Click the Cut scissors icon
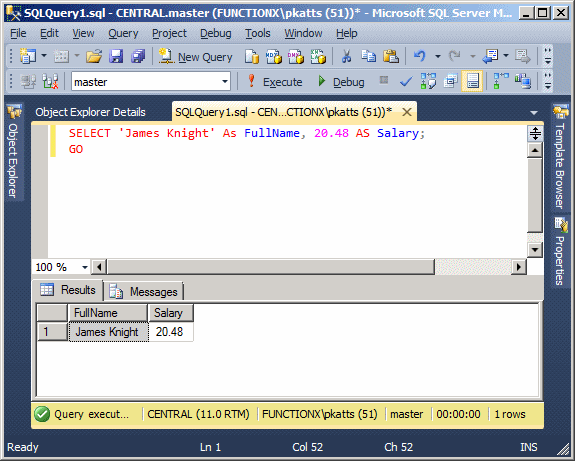This screenshot has height=461, width=575. pos(346,56)
